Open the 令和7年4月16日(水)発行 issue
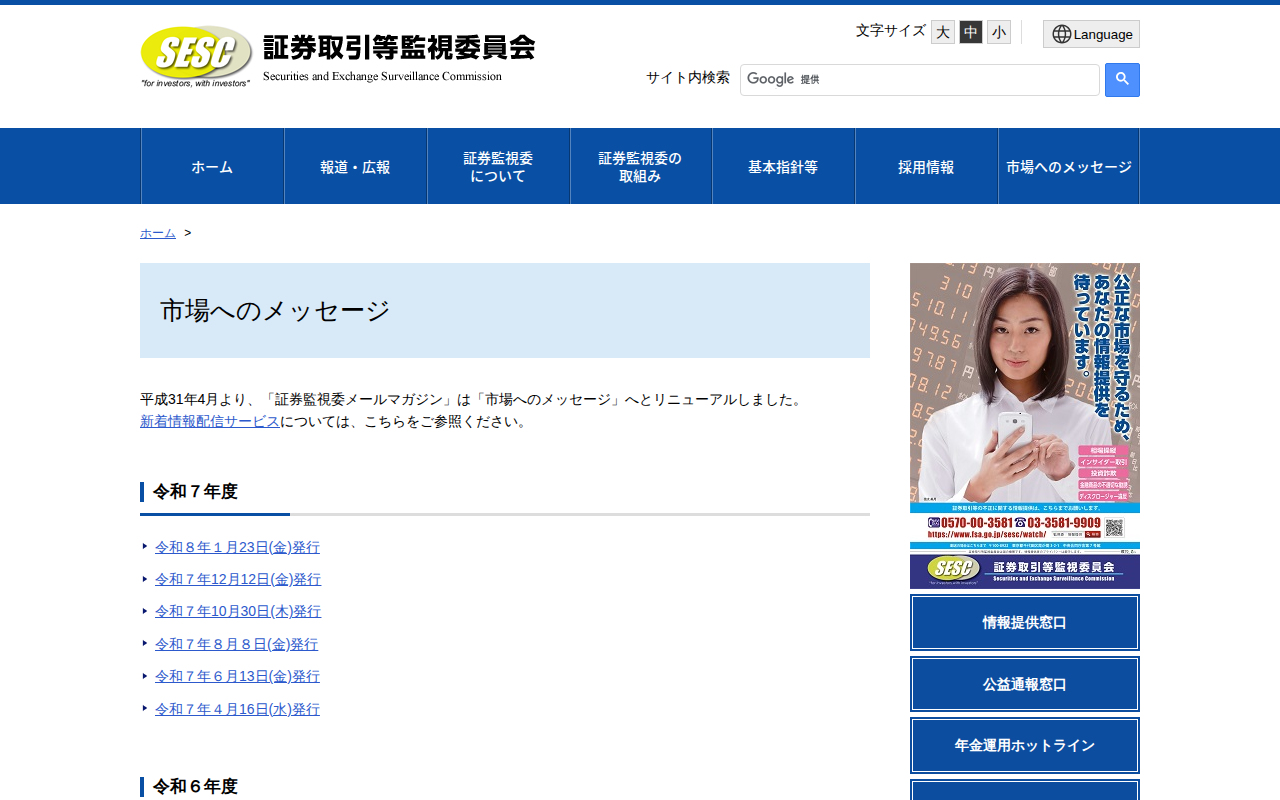This screenshot has height=800, width=1280. pos(237,708)
